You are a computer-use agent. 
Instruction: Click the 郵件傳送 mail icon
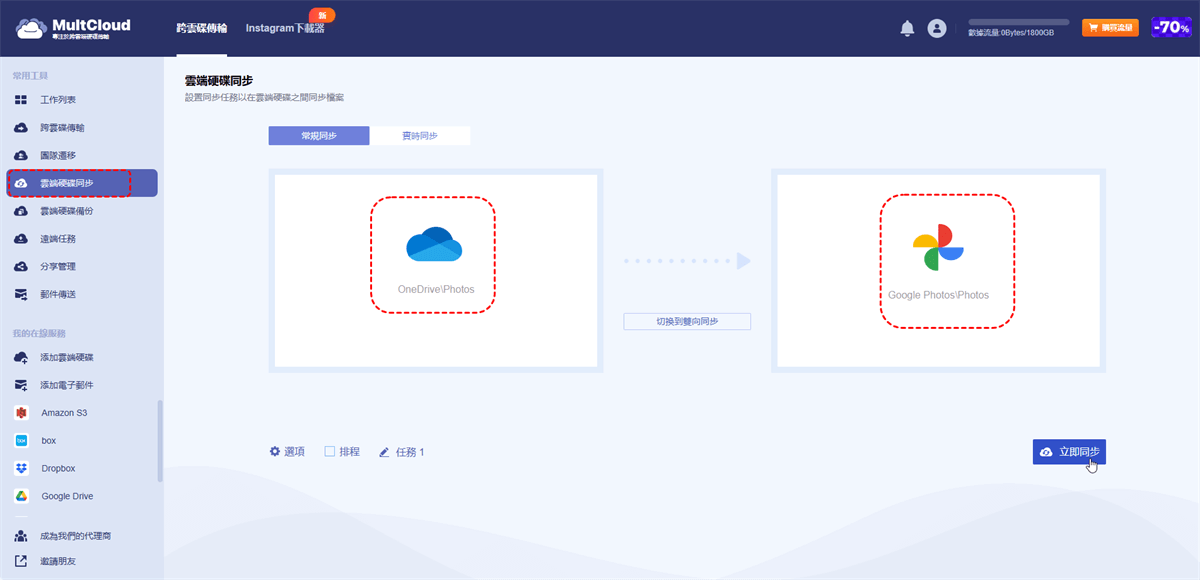(20, 294)
